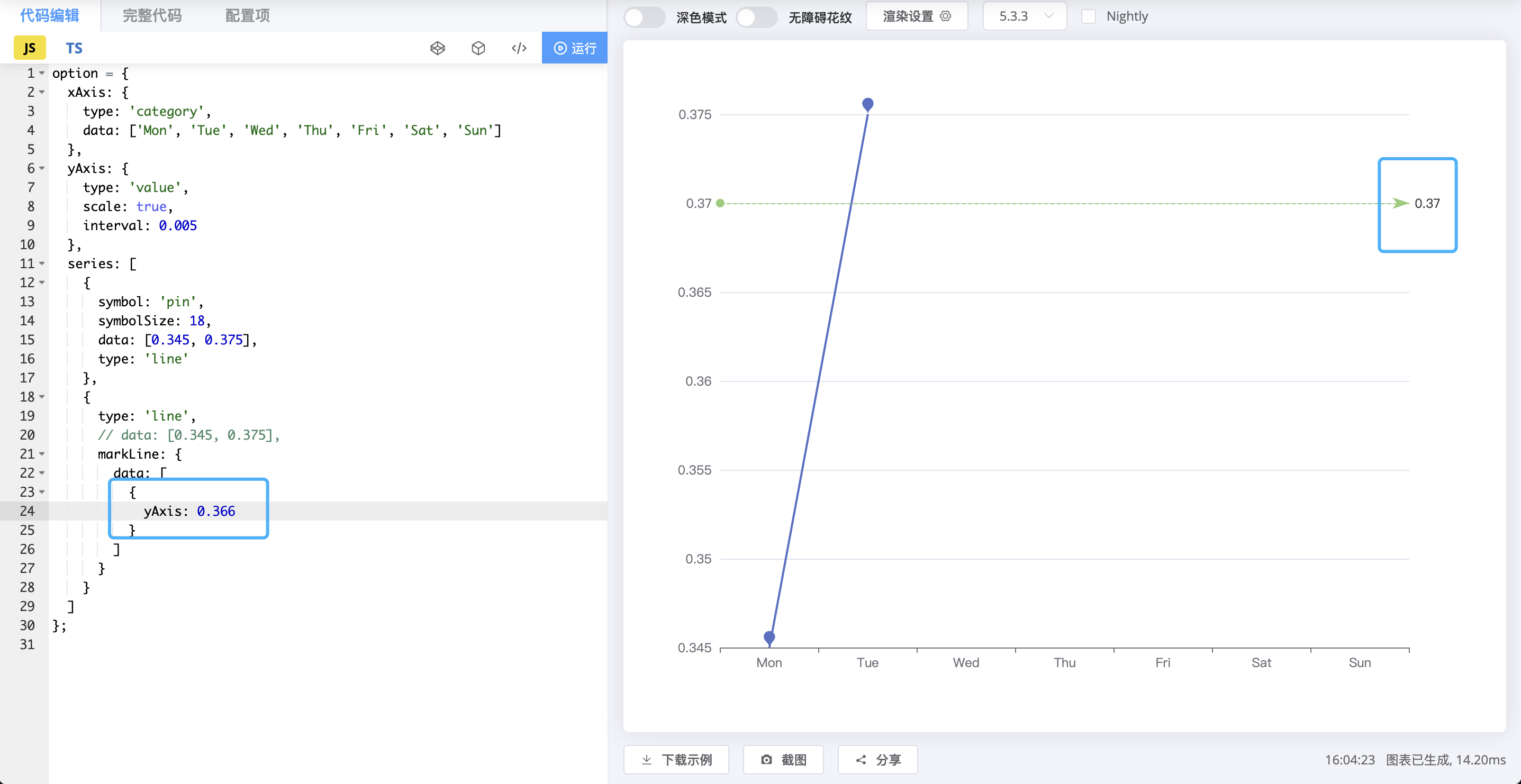Open the 5.3.3 version dropdown
The width and height of the screenshot is (1521, 784).
[x=1025, y=16]
